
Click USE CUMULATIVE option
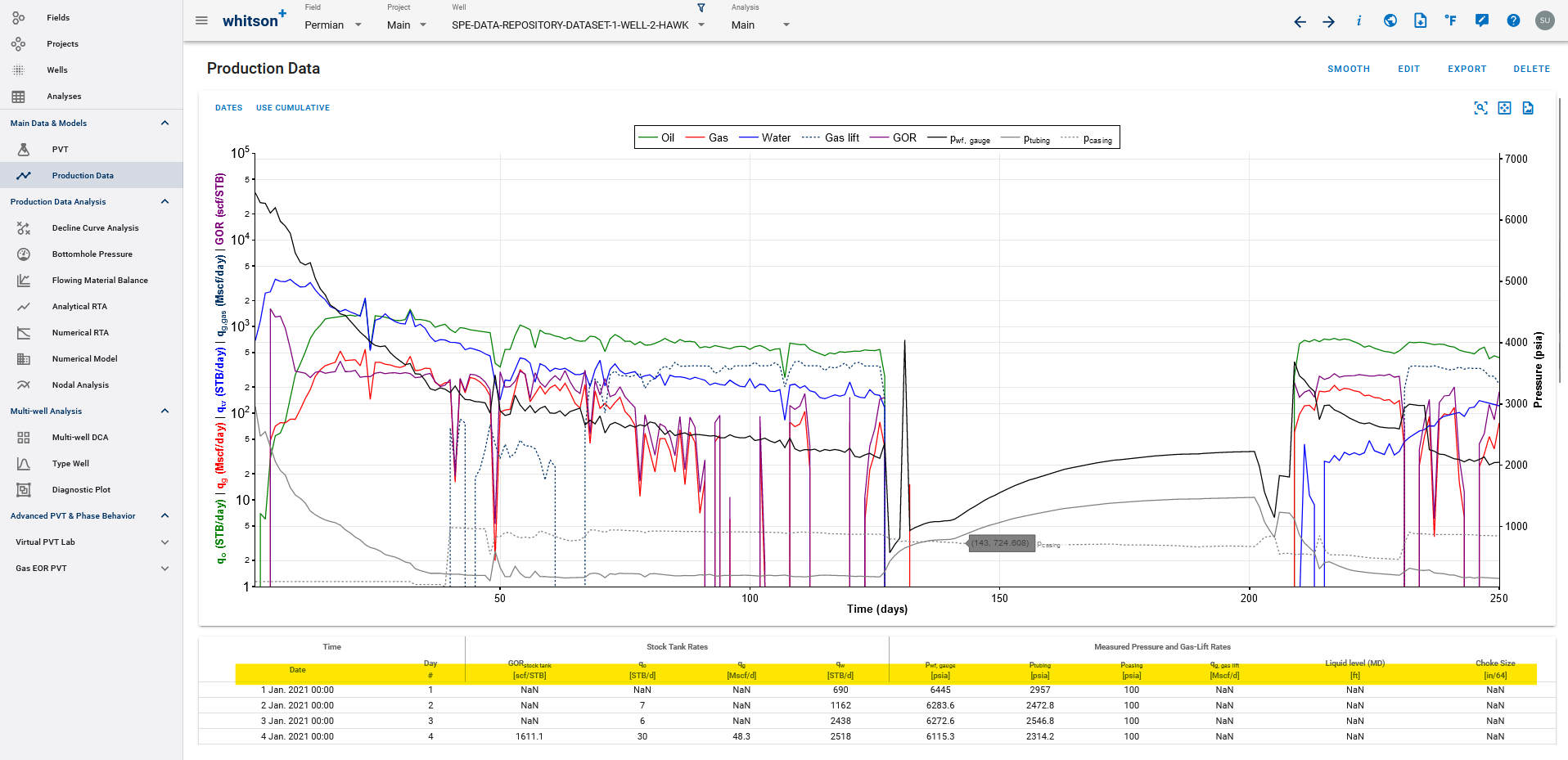tap(293, 108)
